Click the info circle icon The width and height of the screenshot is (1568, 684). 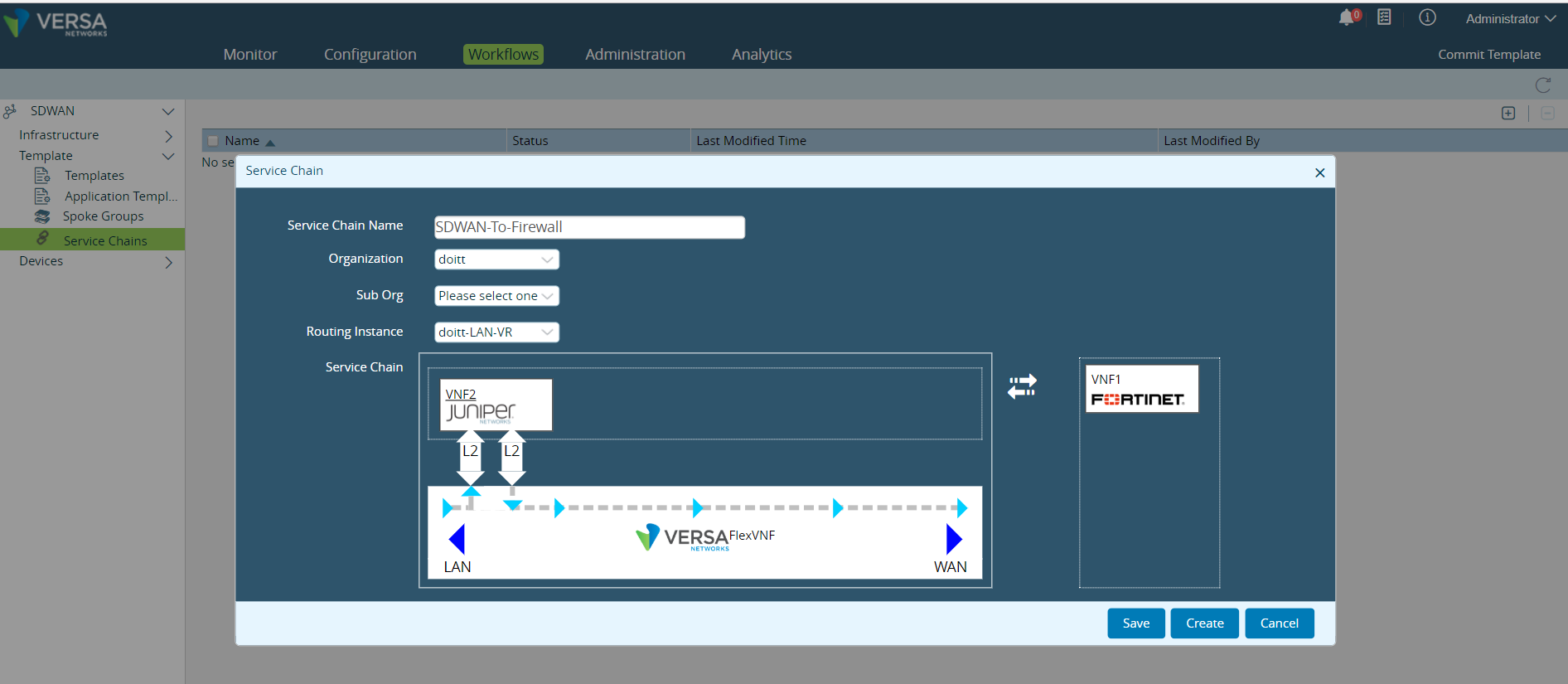coord(1427,17)
